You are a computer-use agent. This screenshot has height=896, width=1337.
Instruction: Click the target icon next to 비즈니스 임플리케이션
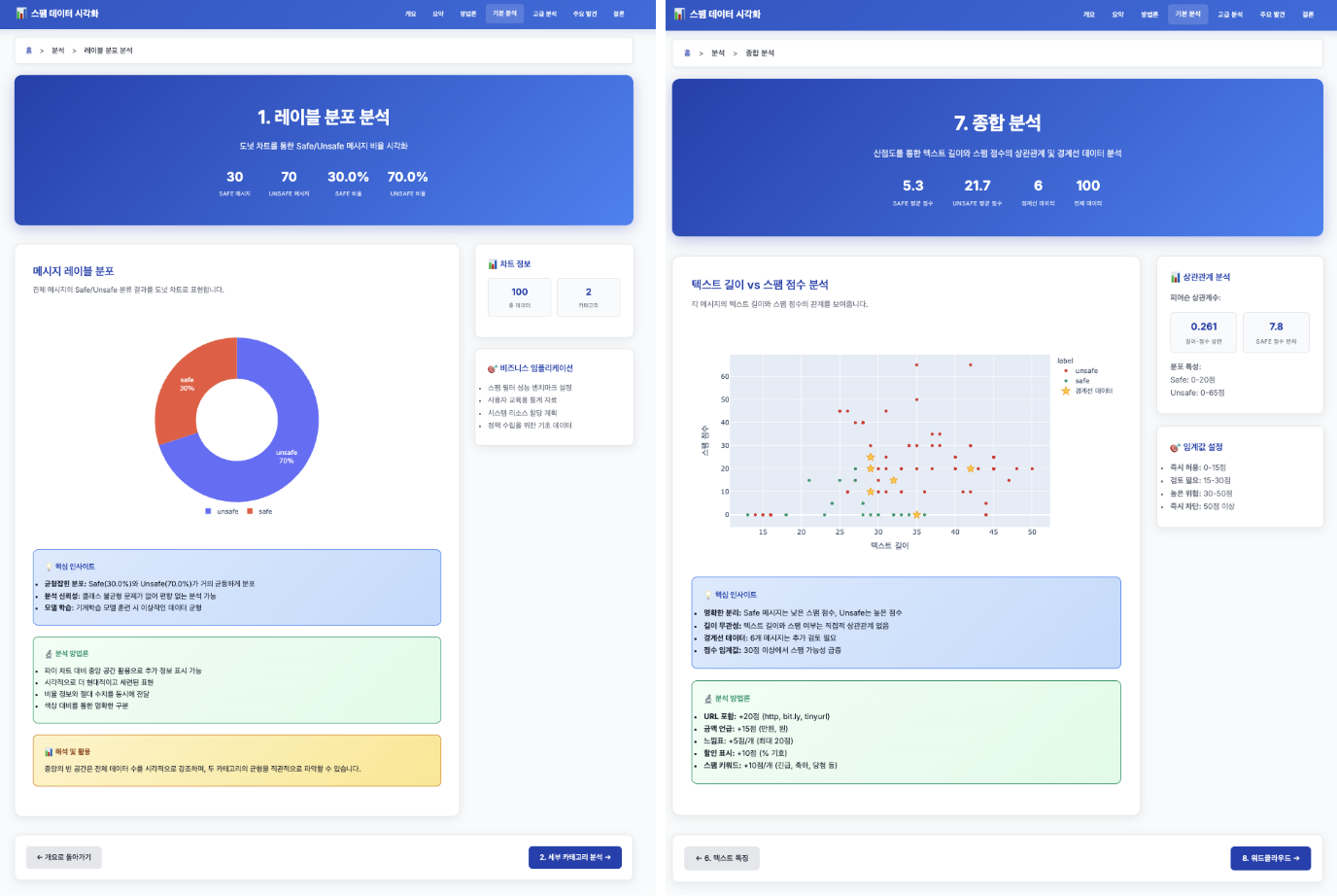pyautogui.click(x=493, y=368)
